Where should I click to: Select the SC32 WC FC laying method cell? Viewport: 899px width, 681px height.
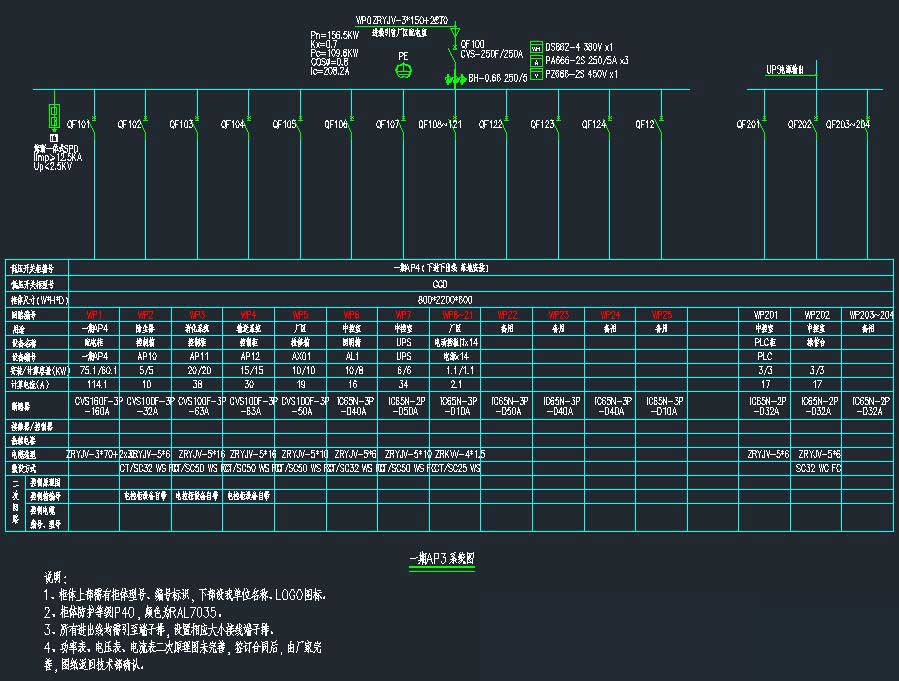(818, 468)
